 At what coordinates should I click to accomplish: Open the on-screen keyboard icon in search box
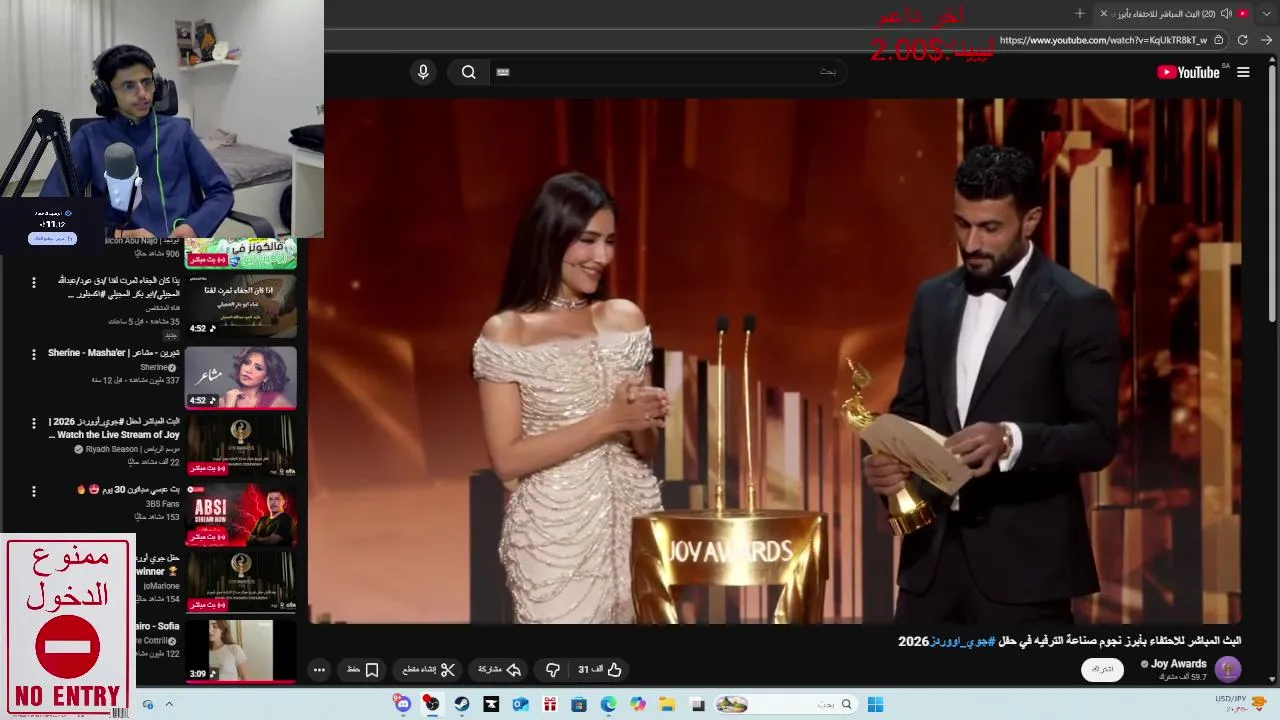coord(503,72)
